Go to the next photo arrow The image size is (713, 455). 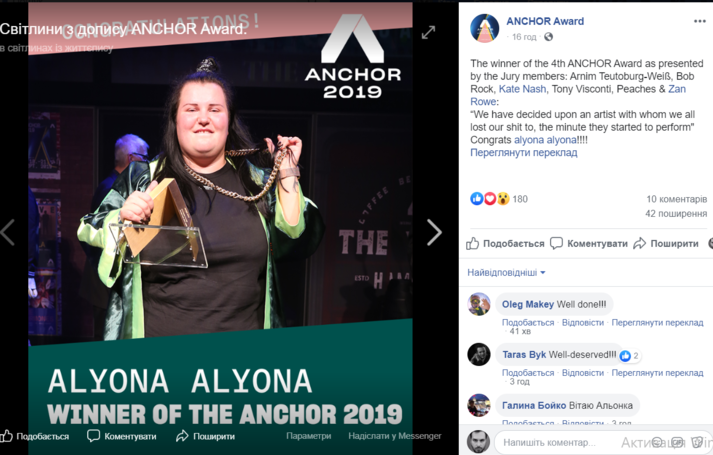pos(434,233)
